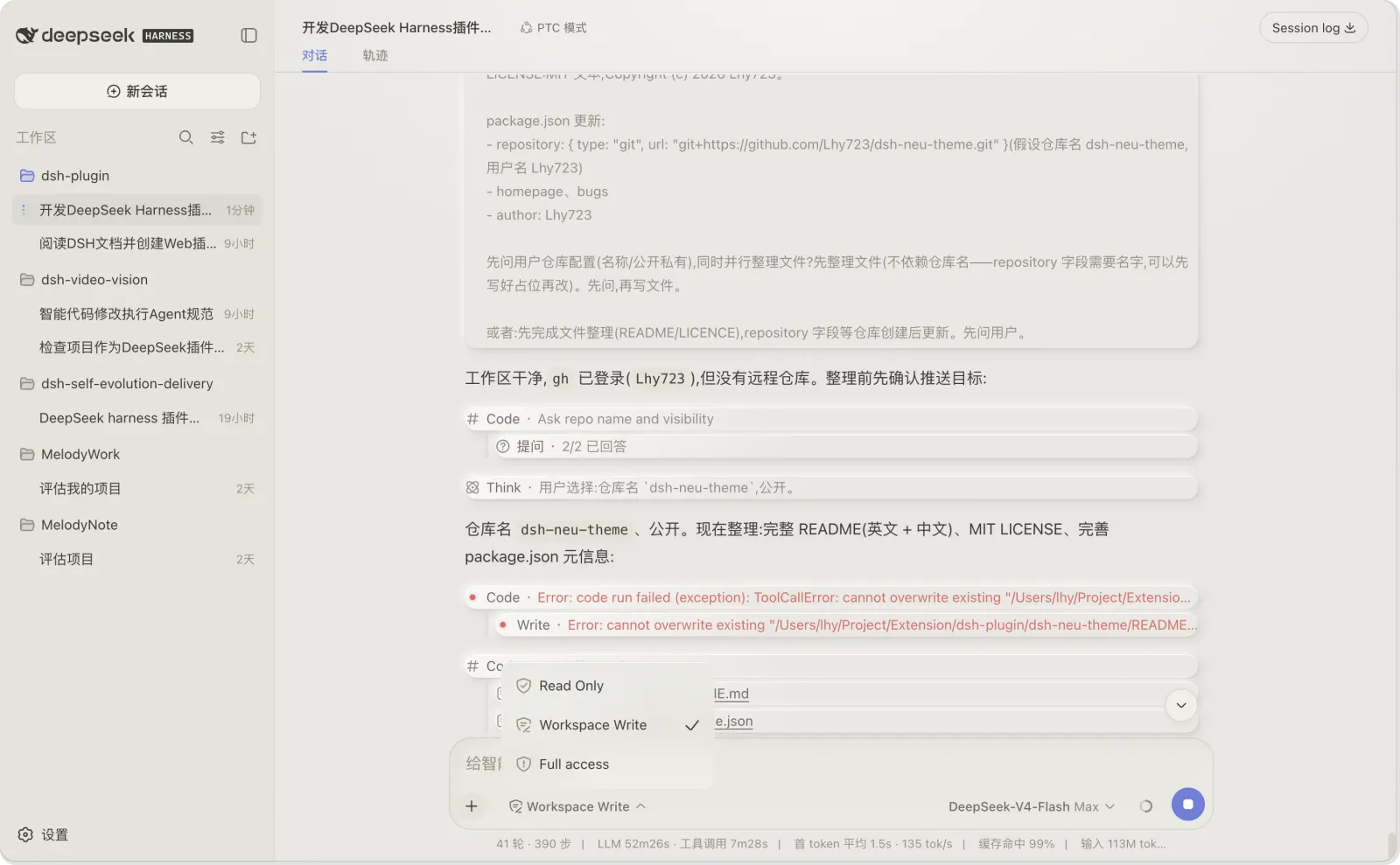Click the 缓存命中 99% status text
This screenshot has height=865, width=1400.
pyautogui.click(x=1016, y=844)
